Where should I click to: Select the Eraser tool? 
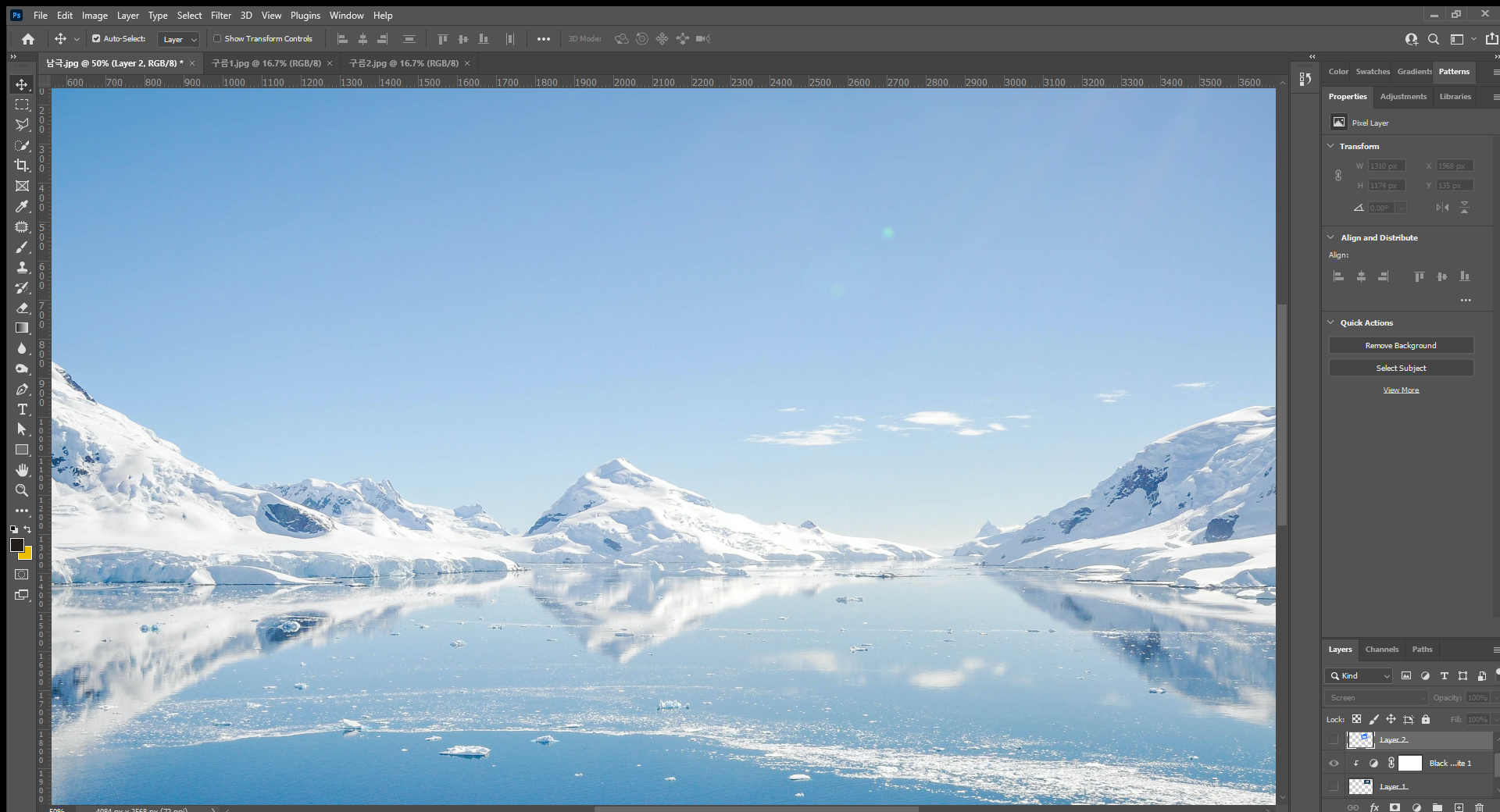[x=22, y=308]
